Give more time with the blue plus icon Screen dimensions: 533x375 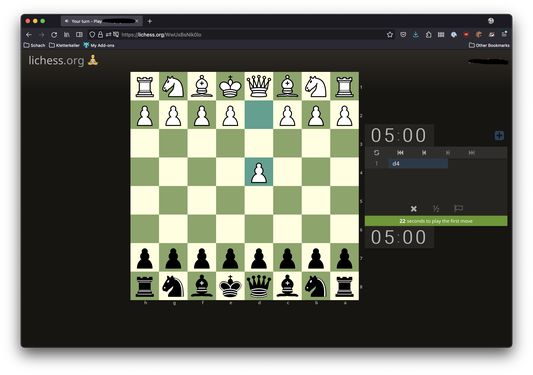pos(499,136)
